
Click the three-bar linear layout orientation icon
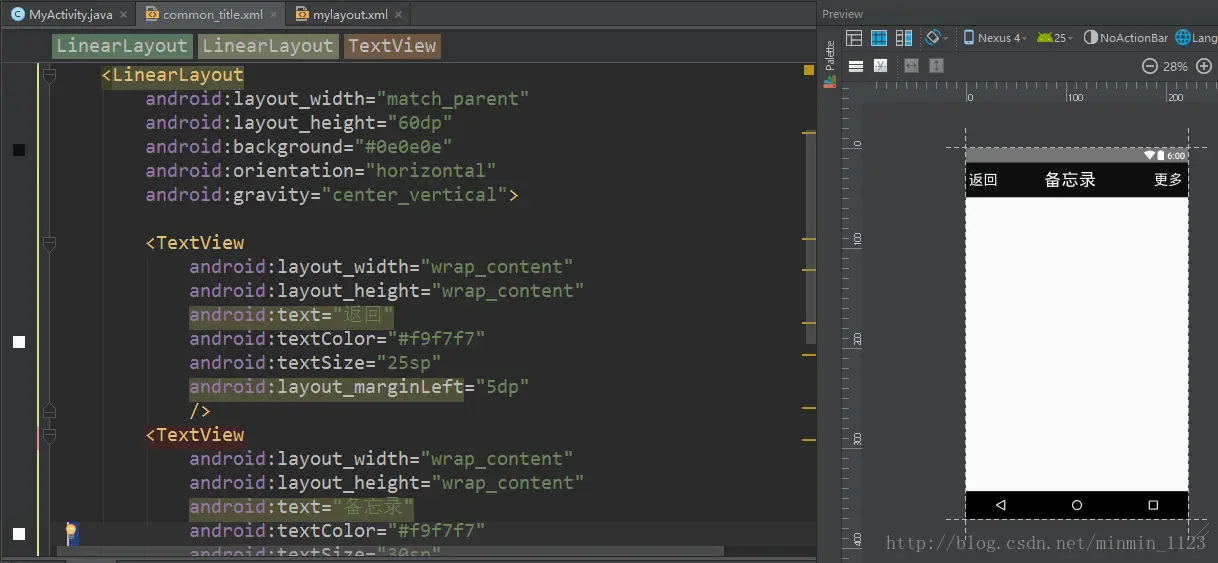point(856,66)
